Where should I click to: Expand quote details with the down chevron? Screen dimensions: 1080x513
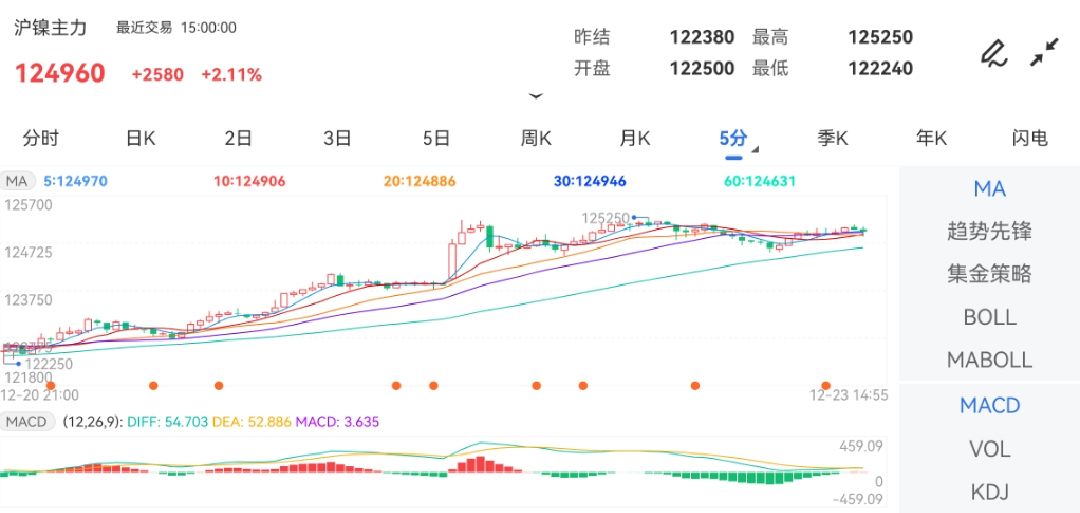[536, 96]
